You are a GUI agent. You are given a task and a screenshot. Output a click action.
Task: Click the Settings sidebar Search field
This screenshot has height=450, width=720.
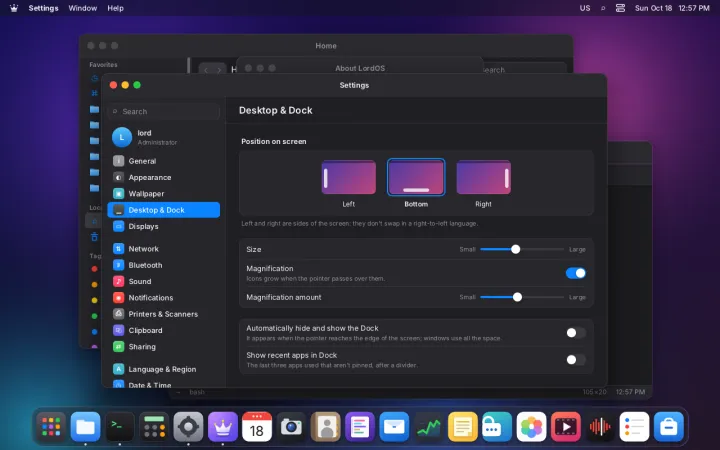click(163, 111)
